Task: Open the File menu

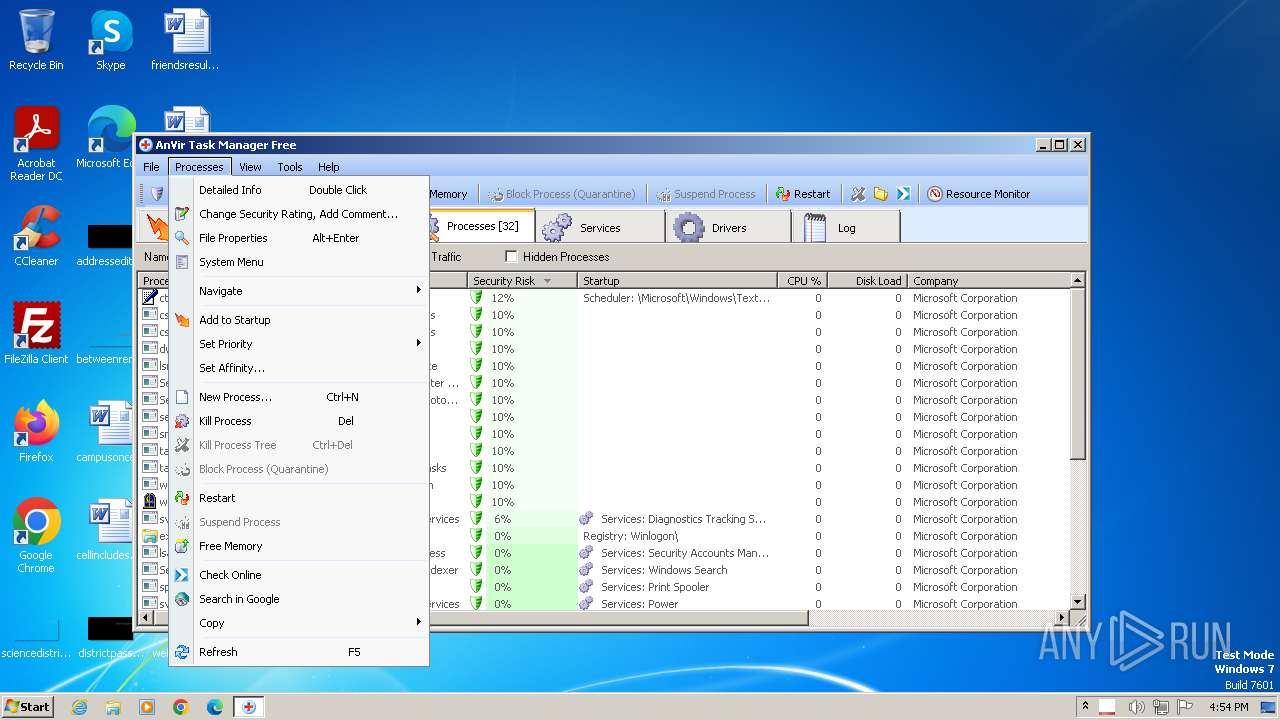Action: [x=151, y=167]
